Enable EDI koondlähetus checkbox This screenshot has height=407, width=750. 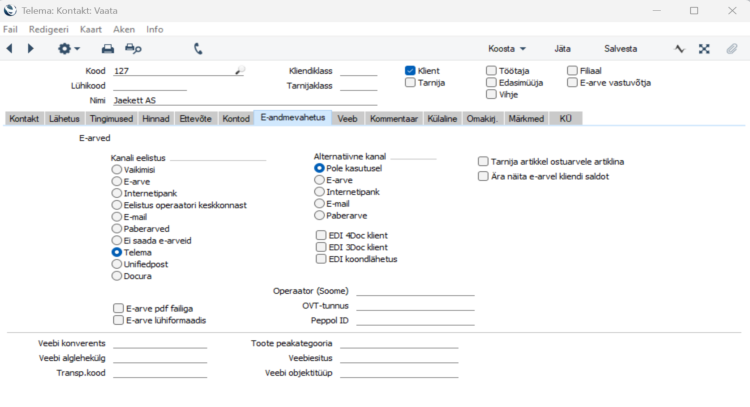[x=321, y=259]
